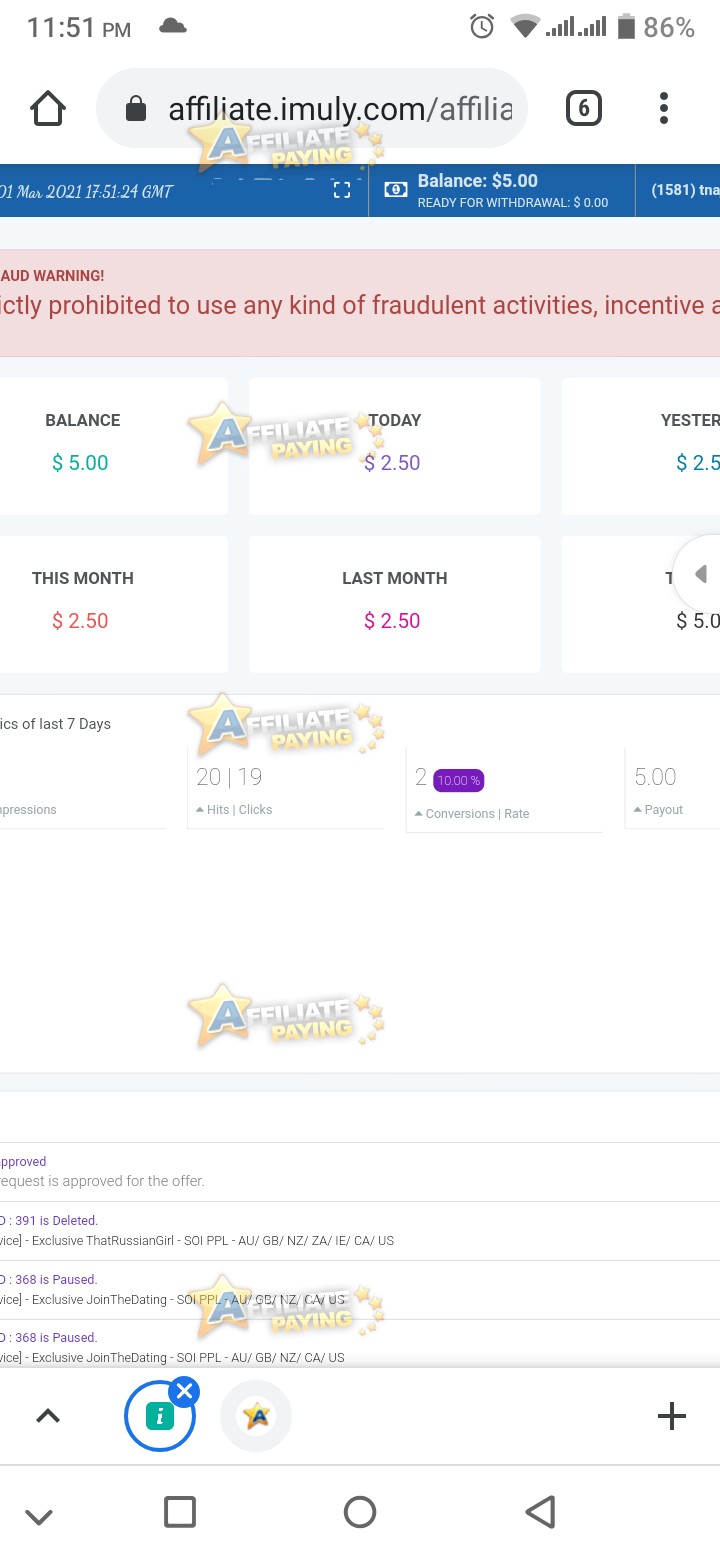Image resolution: width=720 pixels, height=1560 pixels.
Task: Tap the money icon beside Balance
Action: [396, 190]
